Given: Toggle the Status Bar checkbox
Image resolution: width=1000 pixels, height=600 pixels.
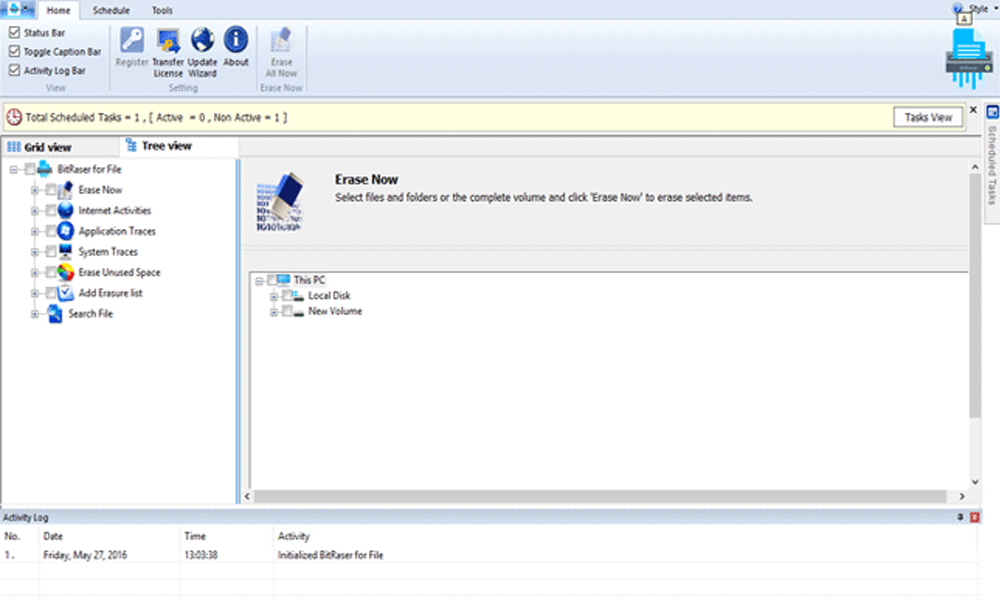Looking at the screenshot, I should tap(14, 32).
